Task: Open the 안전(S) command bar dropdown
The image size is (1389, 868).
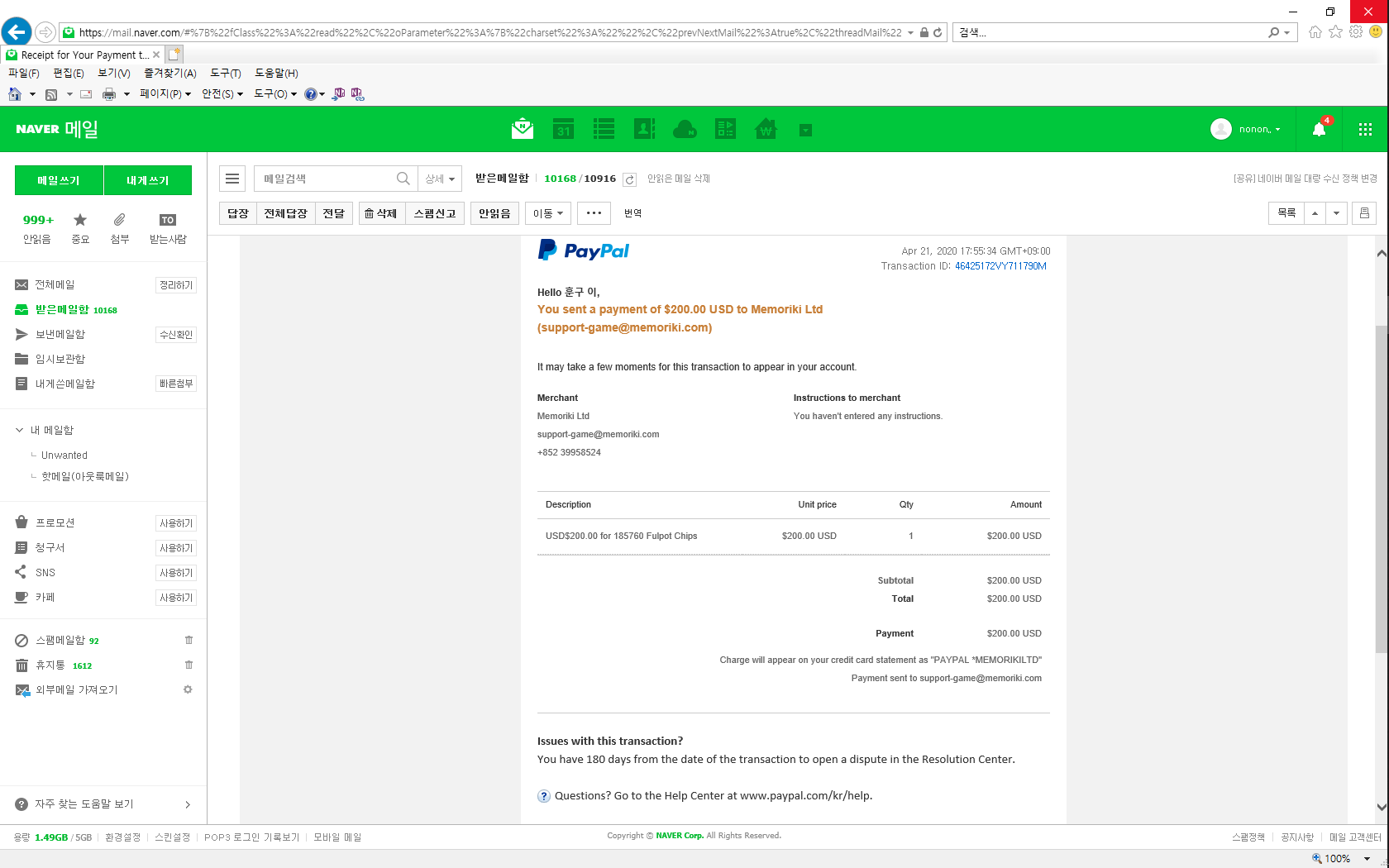Action: (x=222, y=94)
